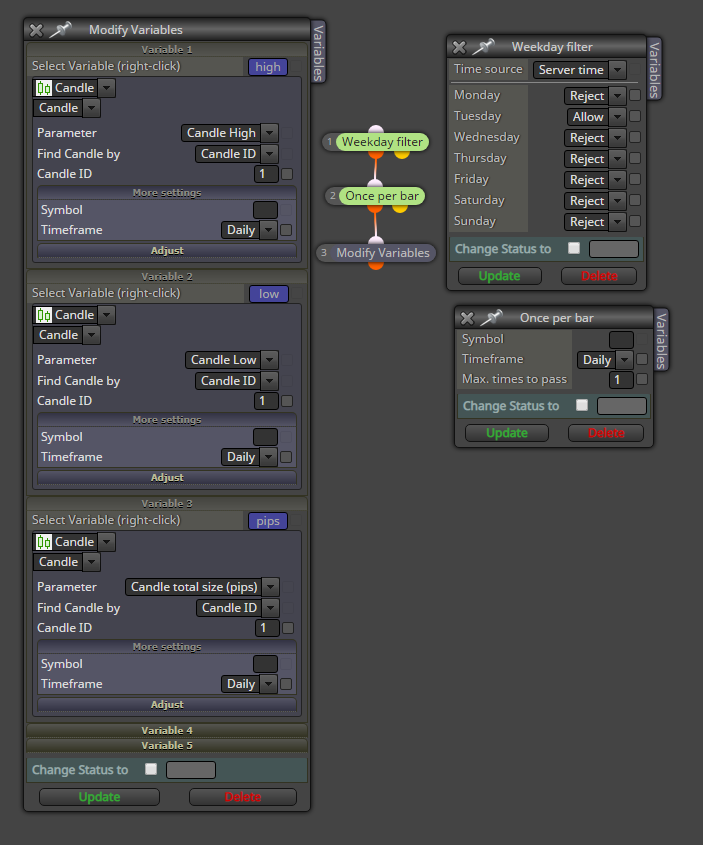Click orange output dot under Modify Variables node
This screenshot has height=845, width=703.
coord(376,266)
